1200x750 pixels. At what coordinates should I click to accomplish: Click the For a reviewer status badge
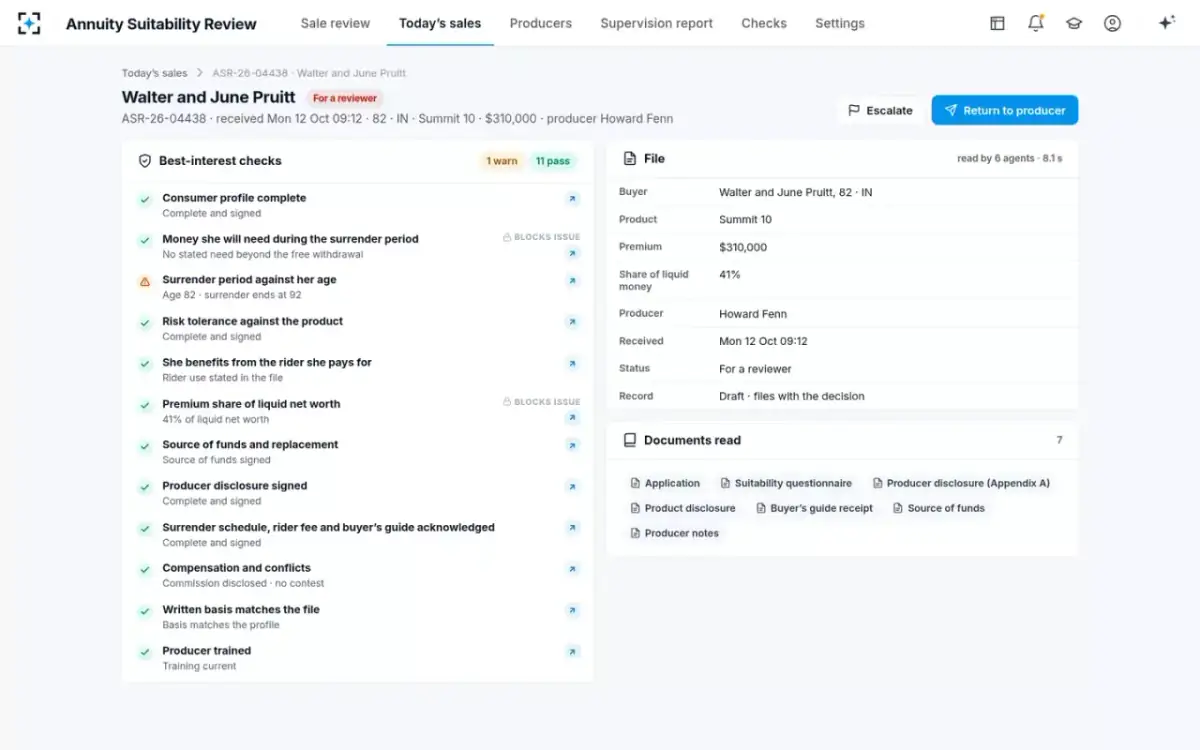(344, 99)
